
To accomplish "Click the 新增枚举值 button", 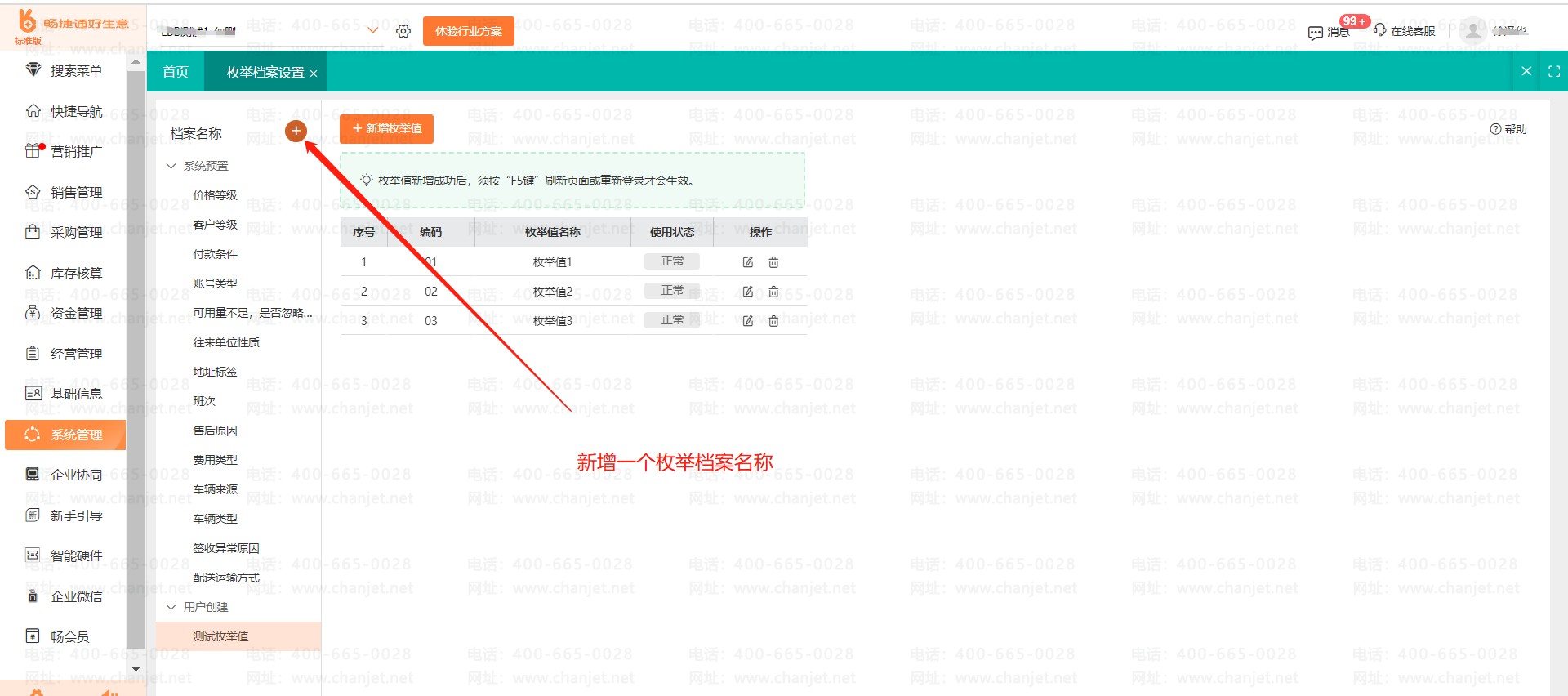I will 387,128.
